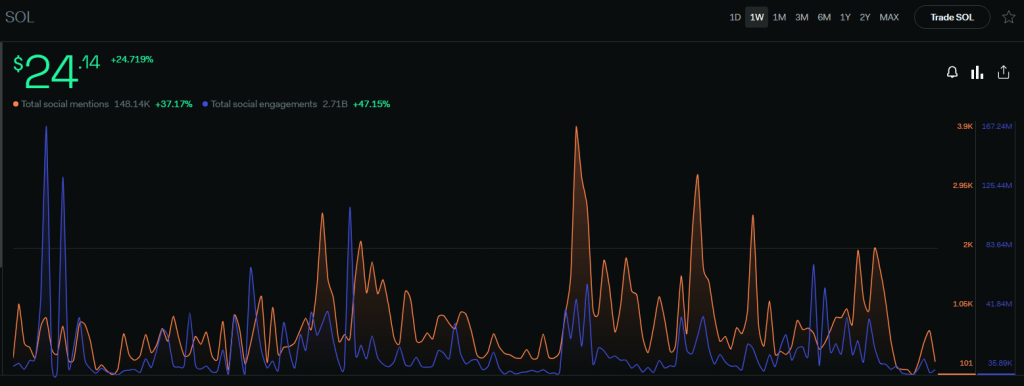Click the 1.05K orange axis label
1024x386 pixels.
point(963,304)
